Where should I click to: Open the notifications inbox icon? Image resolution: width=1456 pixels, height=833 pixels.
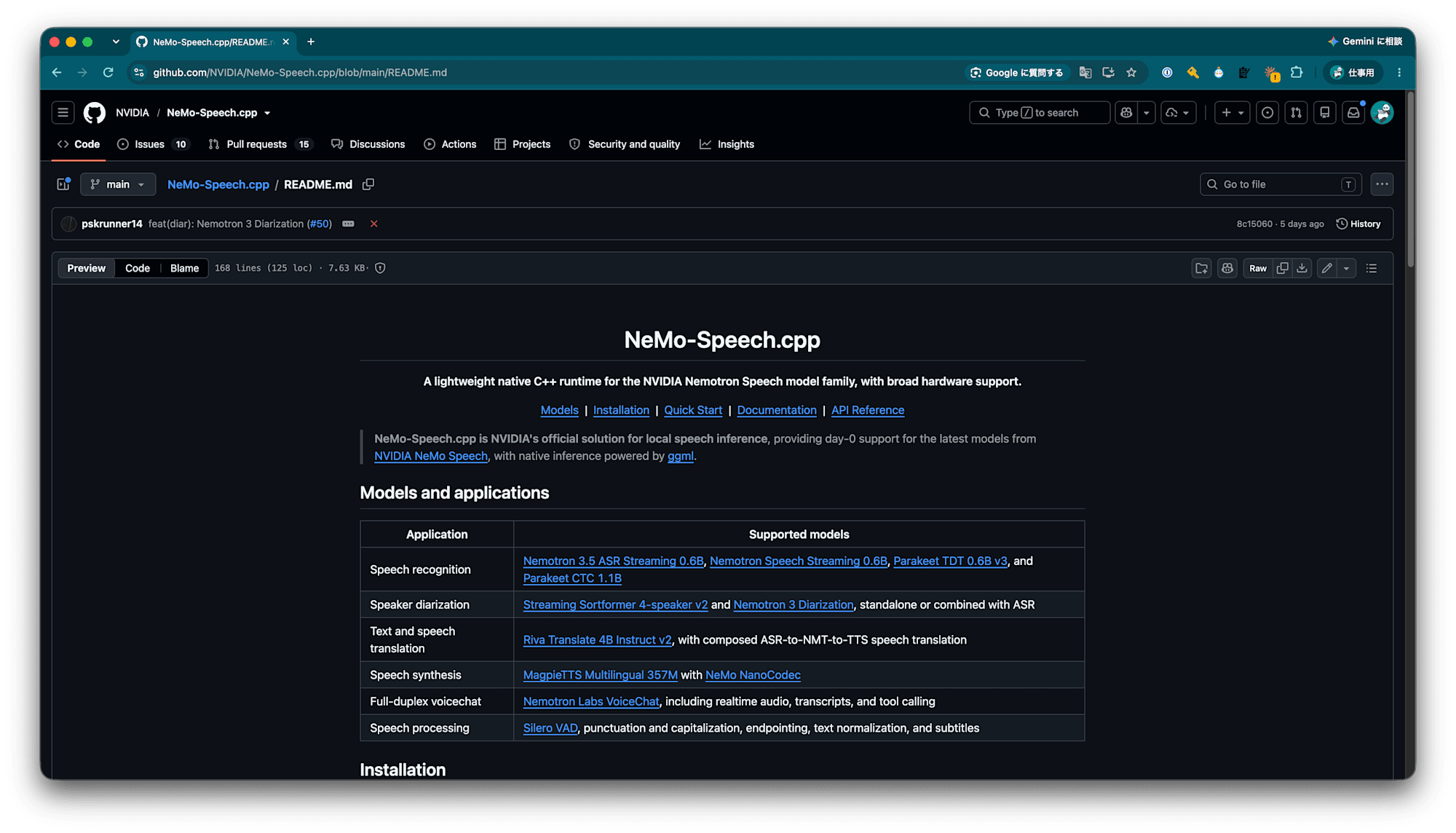point(1353,113)
